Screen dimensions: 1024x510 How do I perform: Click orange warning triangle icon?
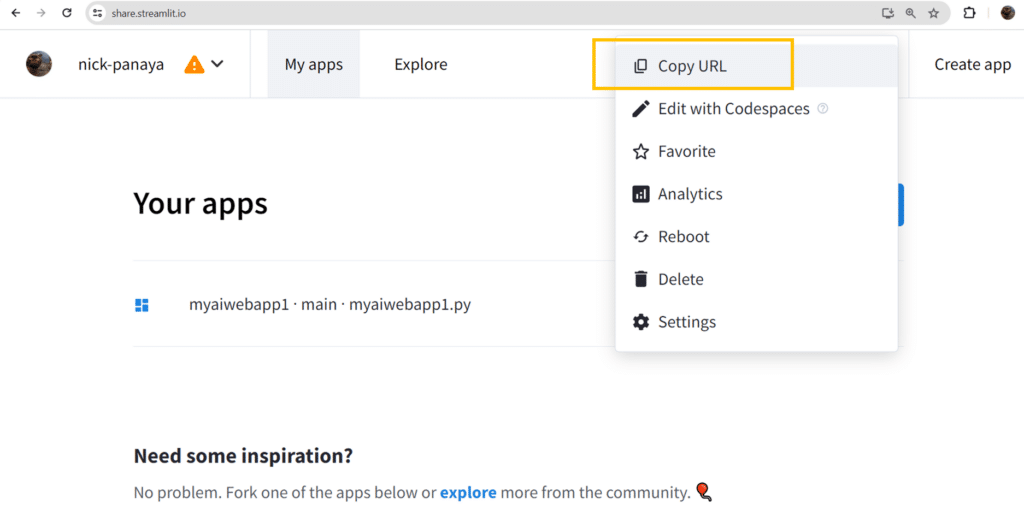click(194, 64)
